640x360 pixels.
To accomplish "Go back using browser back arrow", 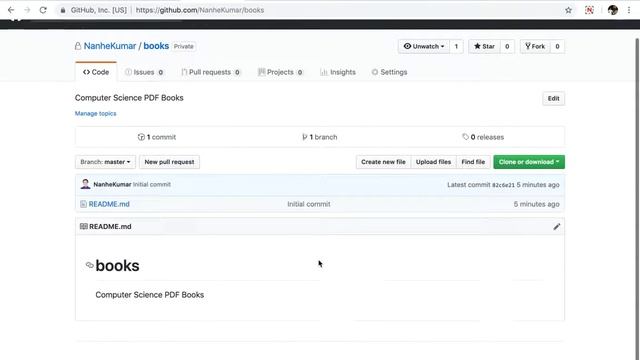I will 11,10.
